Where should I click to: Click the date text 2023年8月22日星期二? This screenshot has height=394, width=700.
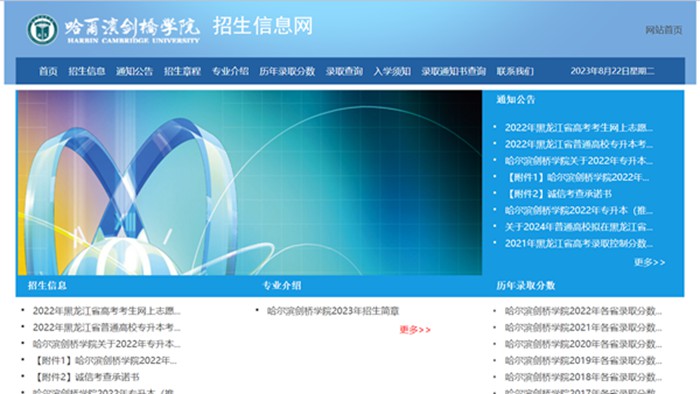tap(612, 71)
